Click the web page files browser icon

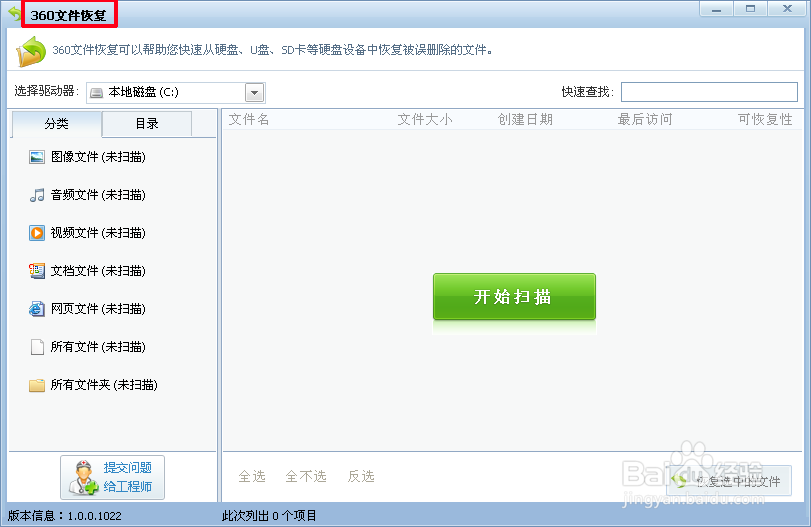coord(37,309)
